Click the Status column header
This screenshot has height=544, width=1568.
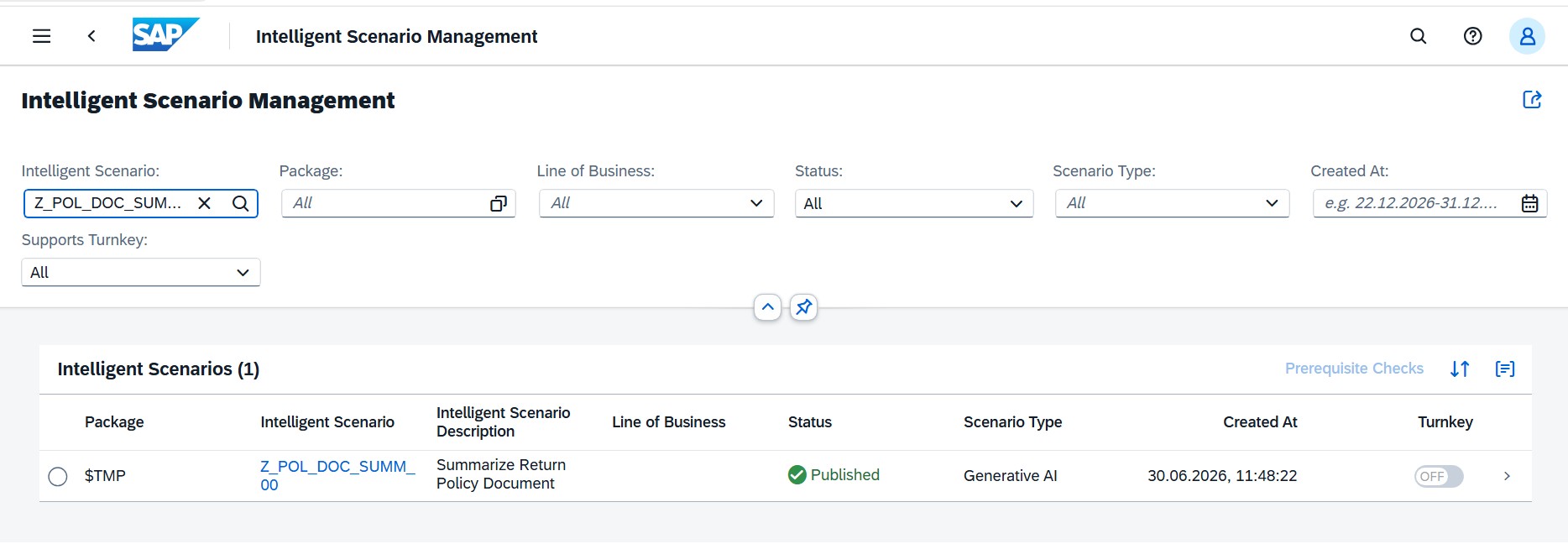click(x=810, y=422)
